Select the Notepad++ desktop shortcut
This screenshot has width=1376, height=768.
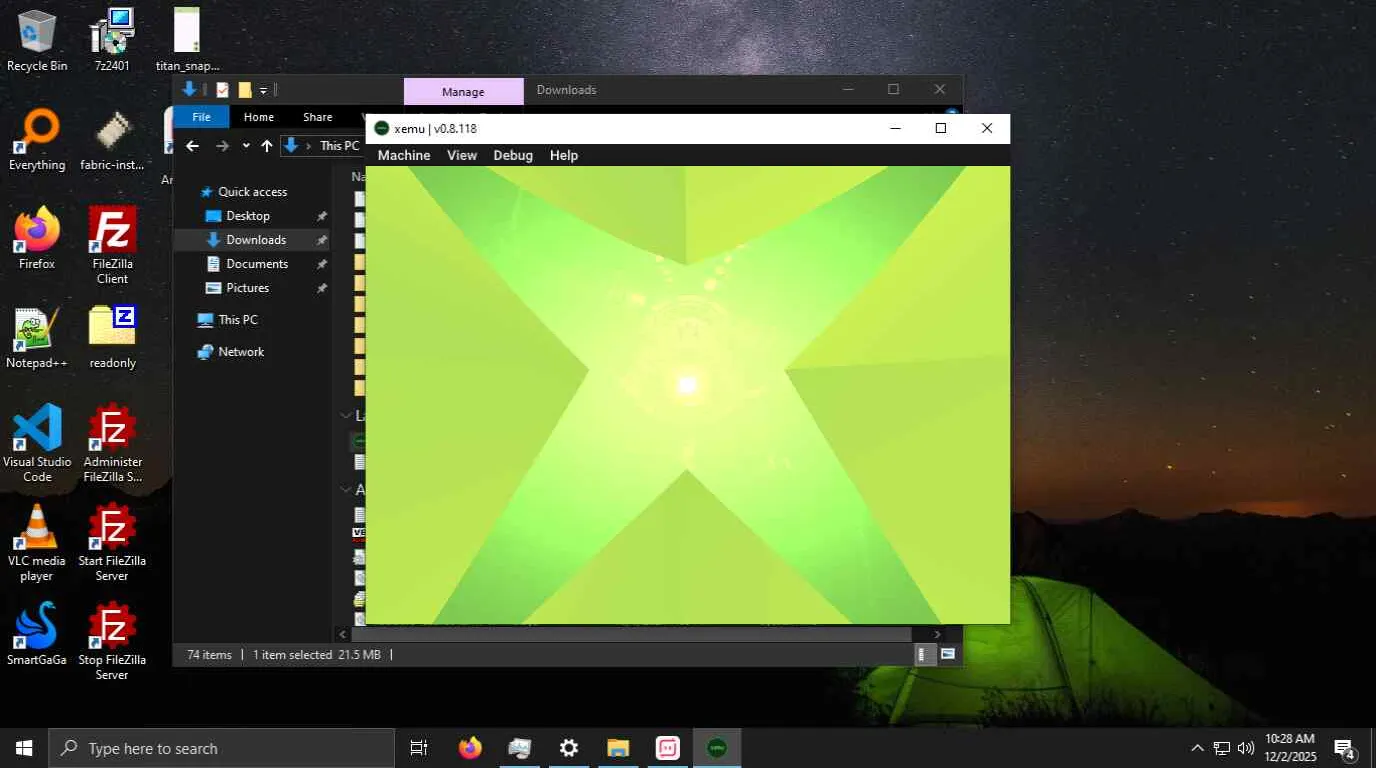click(x=37, y=337)
